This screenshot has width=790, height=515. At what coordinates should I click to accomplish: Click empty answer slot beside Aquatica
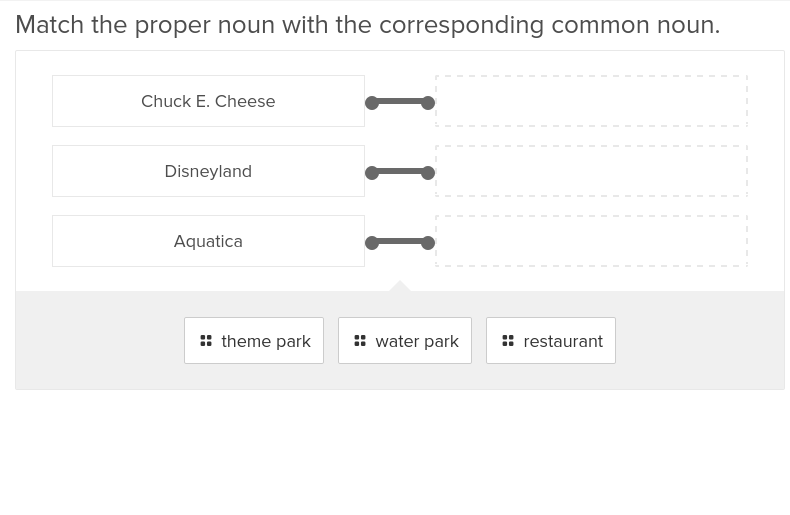pyautogui.click(x=591, y=241)
